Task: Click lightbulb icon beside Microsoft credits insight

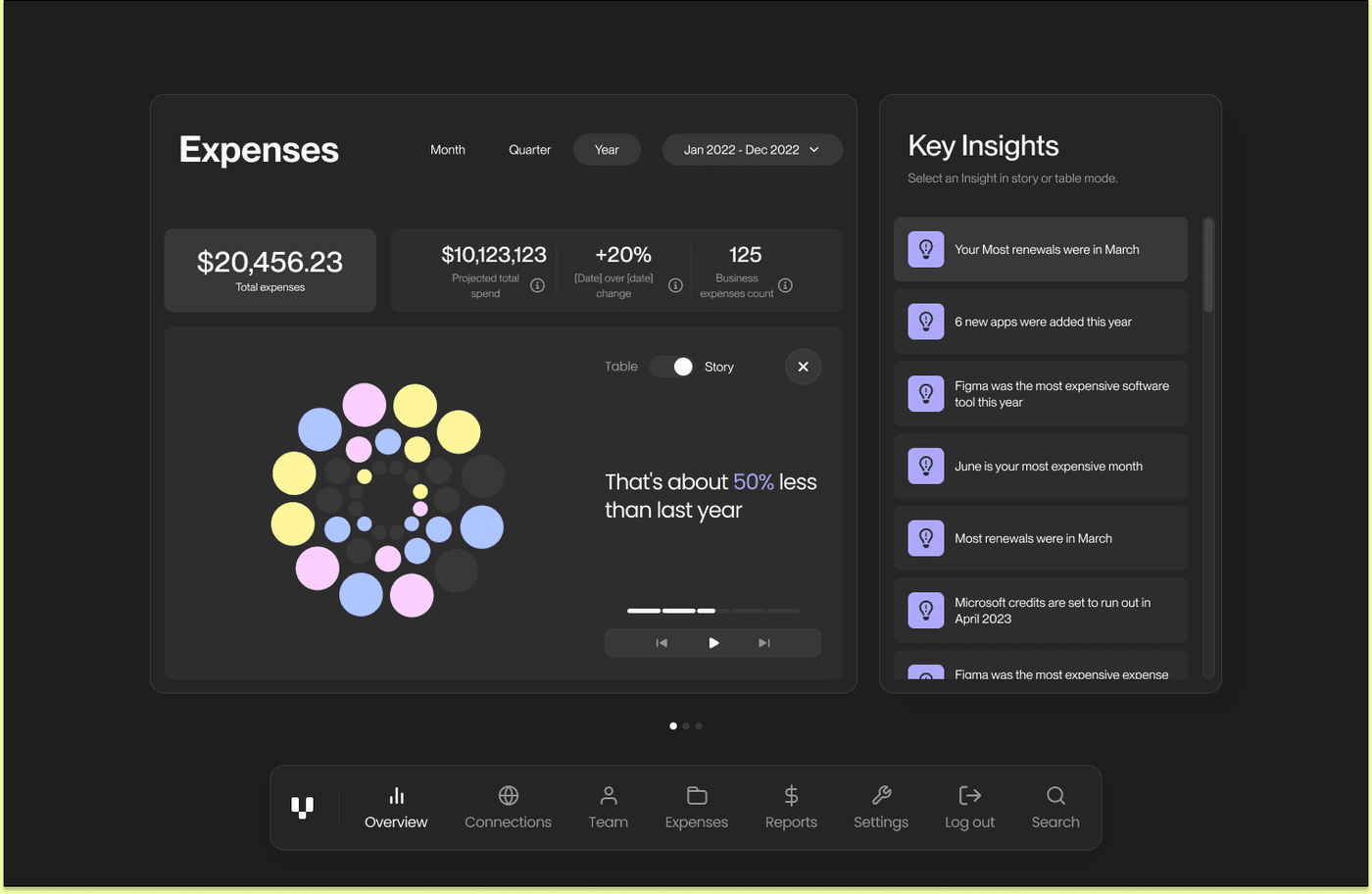Action: (926, 611)
